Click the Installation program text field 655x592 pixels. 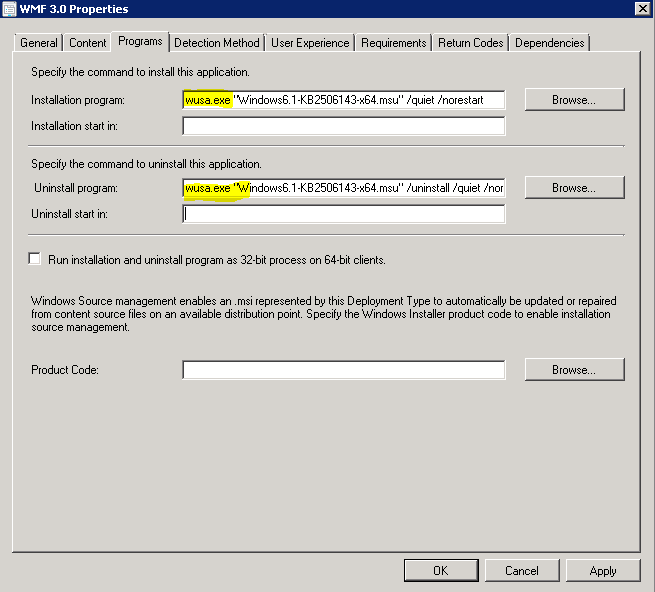344,100
